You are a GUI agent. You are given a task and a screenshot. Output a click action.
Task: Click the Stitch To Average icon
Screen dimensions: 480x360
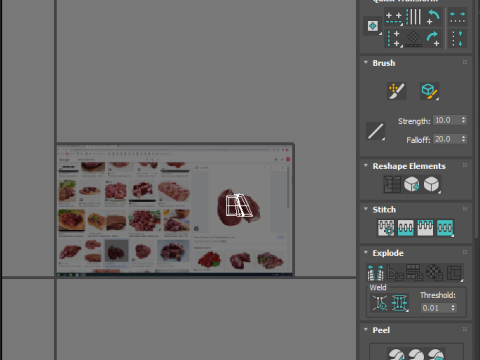(406, 228)
